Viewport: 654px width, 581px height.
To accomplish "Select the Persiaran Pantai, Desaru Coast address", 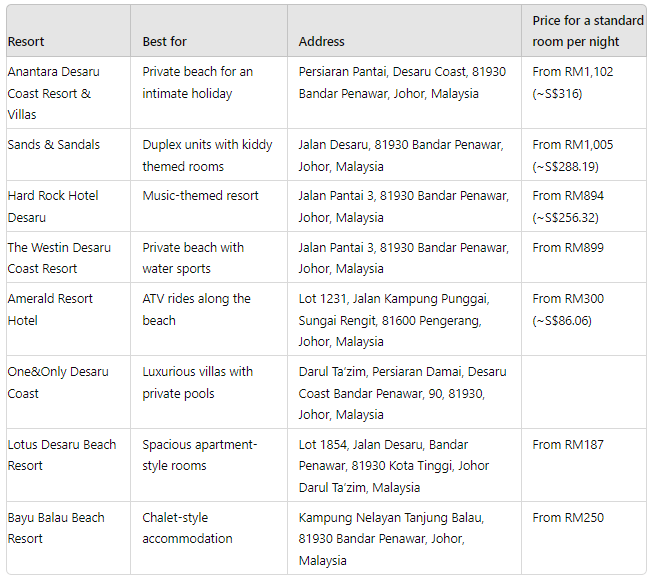I will pos(402,83).
